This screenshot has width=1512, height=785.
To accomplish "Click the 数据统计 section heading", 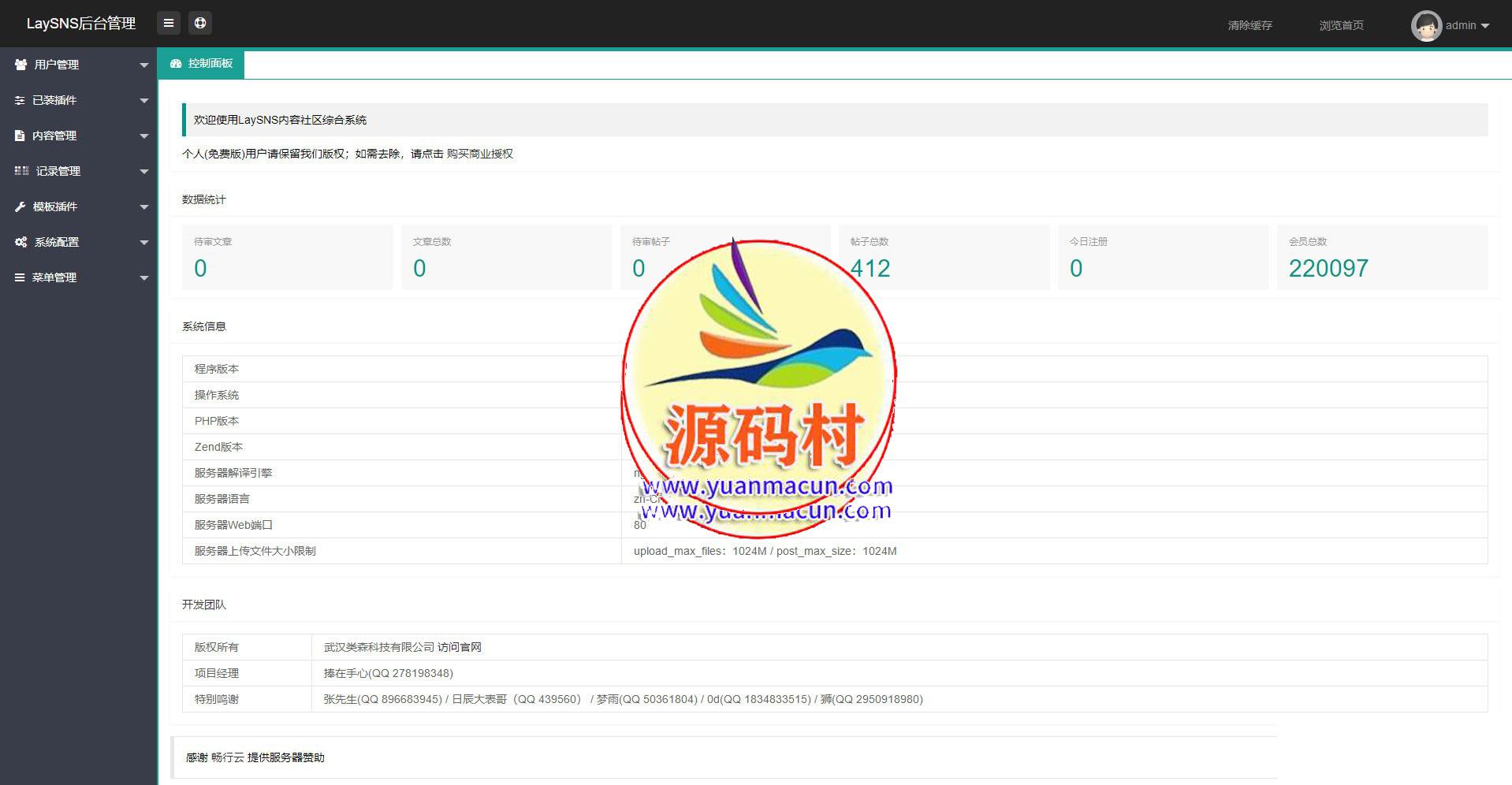I will pos(204,199).
